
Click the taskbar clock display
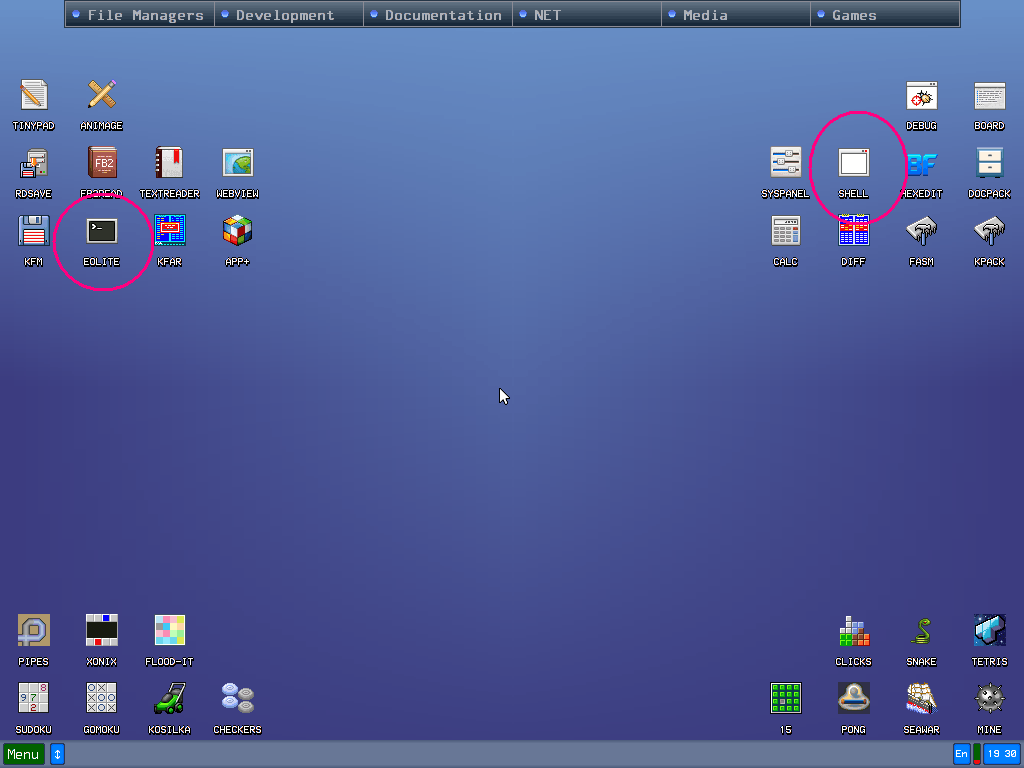1001,754
